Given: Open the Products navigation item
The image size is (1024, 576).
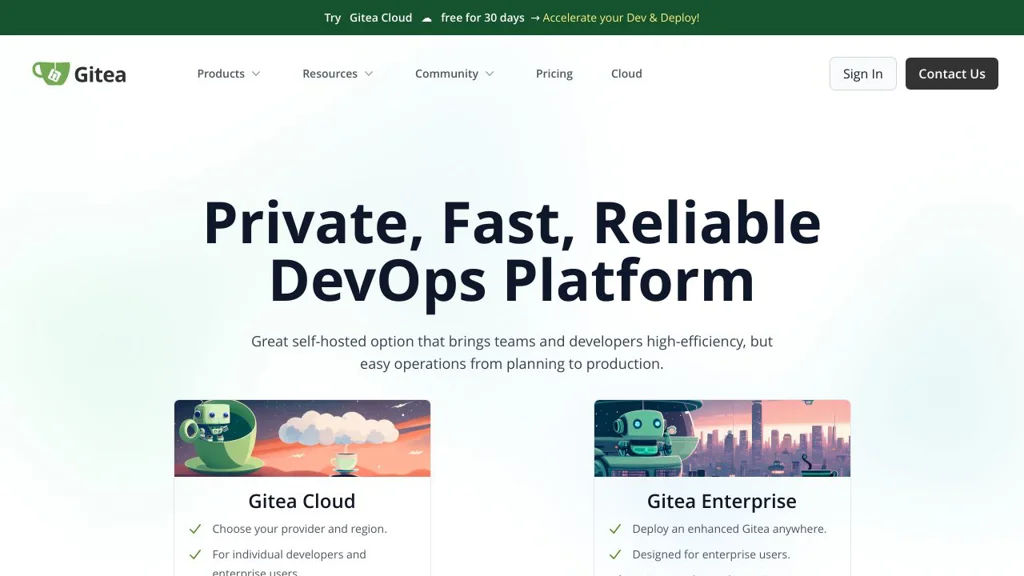Looking at the screenshot, I should coord(221,74).
